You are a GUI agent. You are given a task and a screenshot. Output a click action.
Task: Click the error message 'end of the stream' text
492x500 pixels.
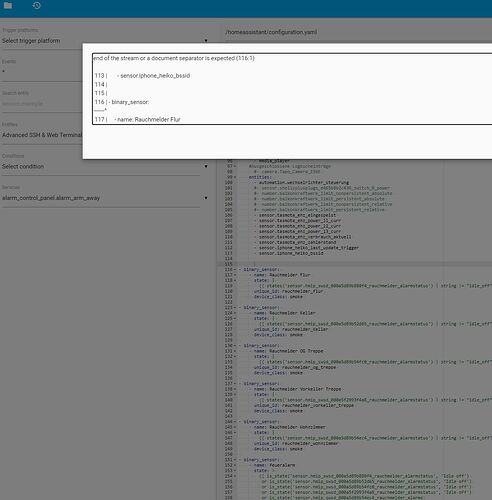click(x=174, y=58)
